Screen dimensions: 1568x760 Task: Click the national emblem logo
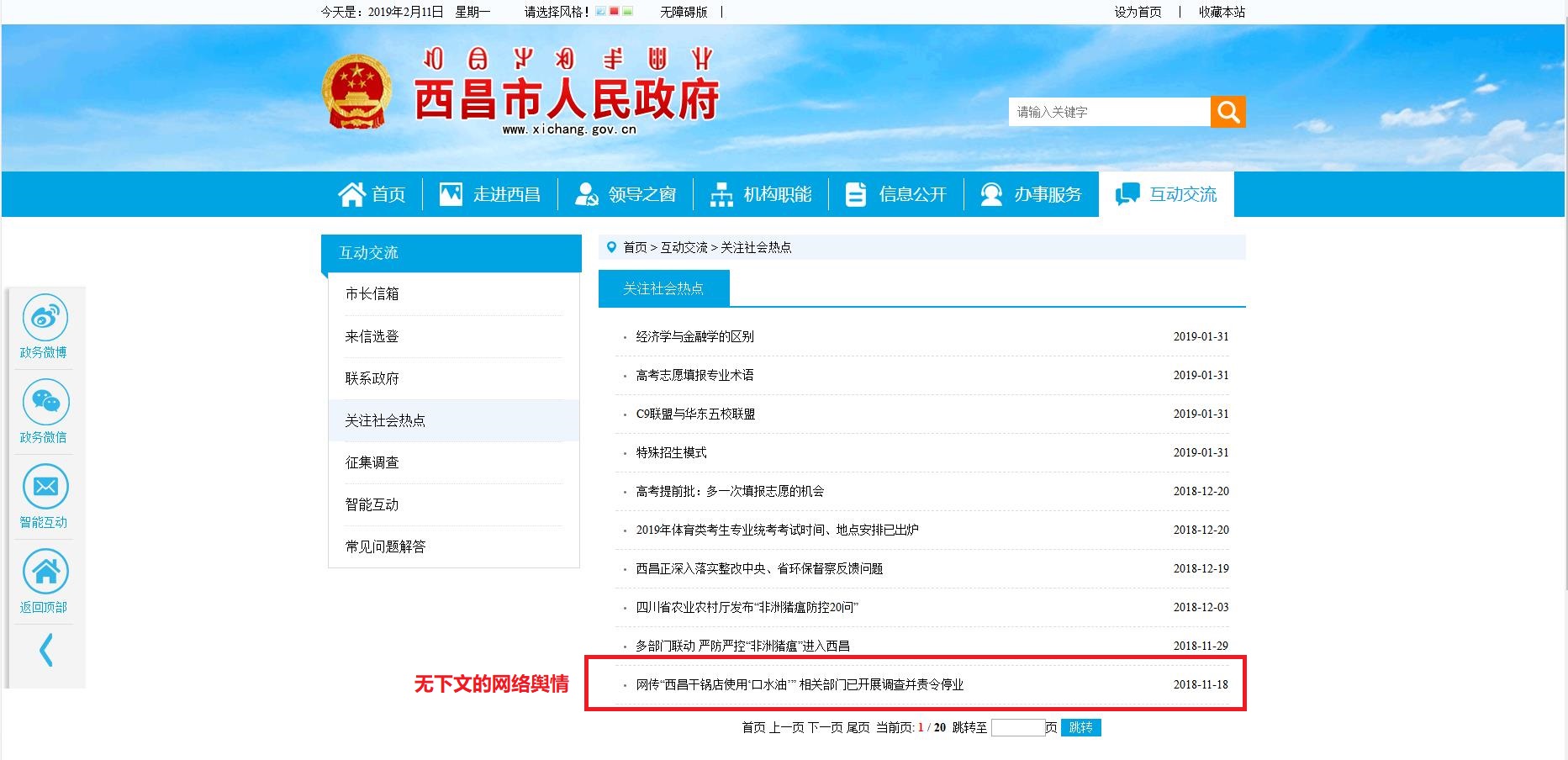tap(356, 92)
